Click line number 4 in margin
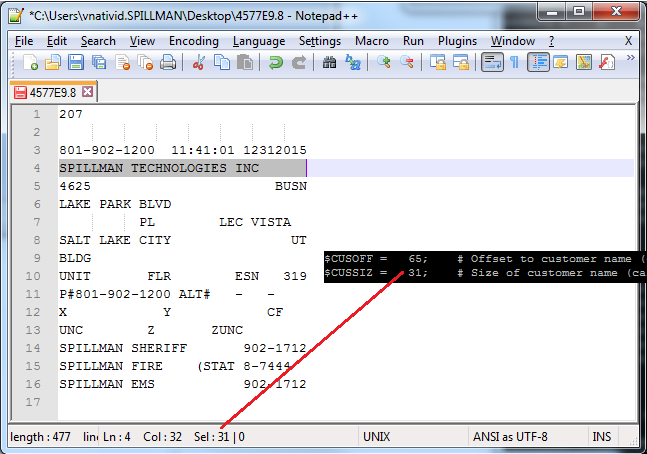Screen dimensions: 647x454 pyautogui.click(x=37, y=168)
